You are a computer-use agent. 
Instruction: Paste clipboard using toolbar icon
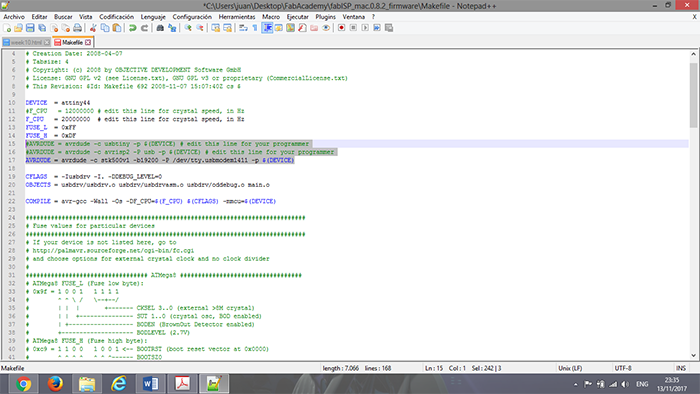[117, 28]
